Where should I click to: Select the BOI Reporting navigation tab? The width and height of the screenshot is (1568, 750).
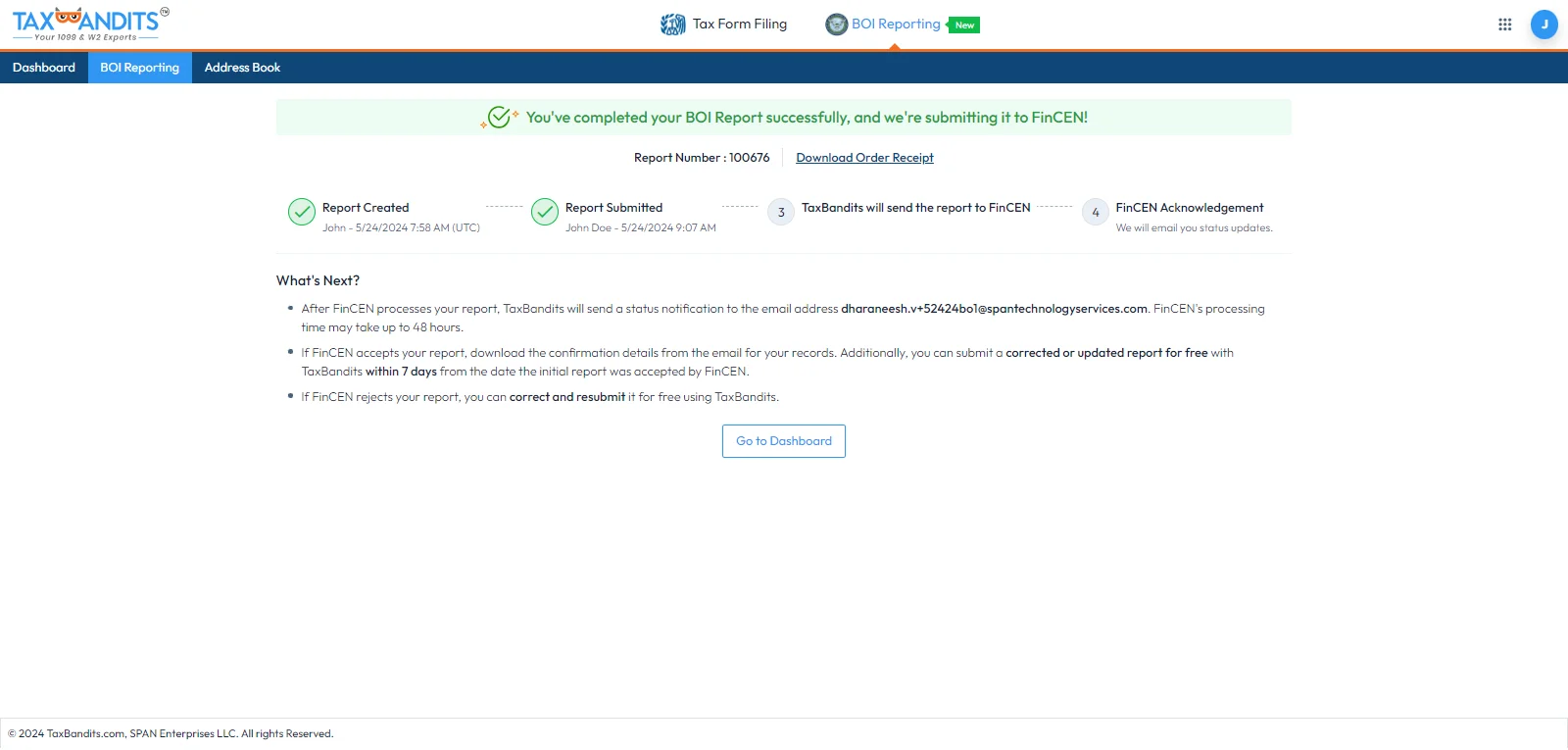[140, 68]
